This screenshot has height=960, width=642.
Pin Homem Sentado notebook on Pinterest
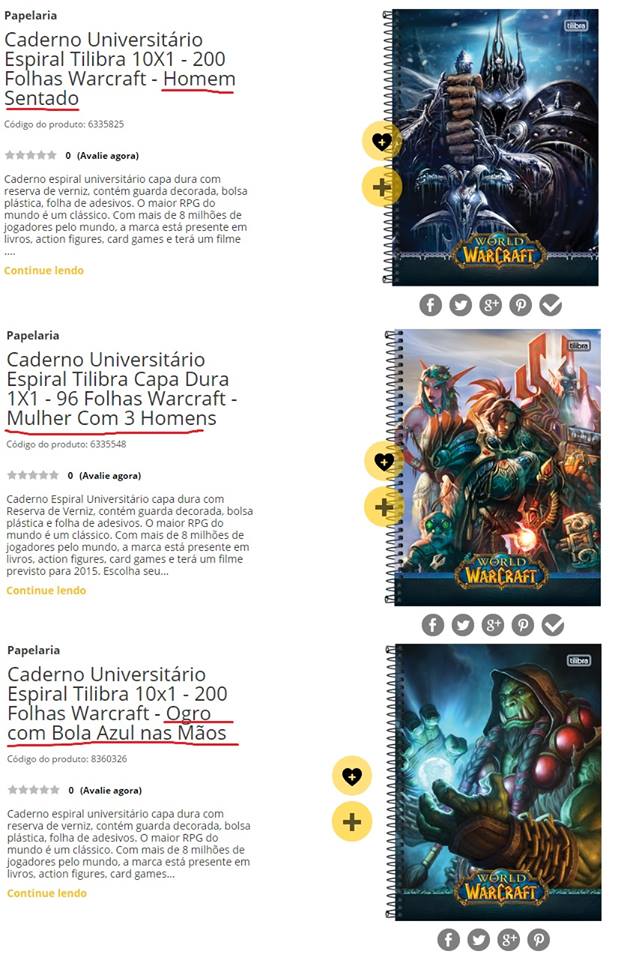point(520,305)
